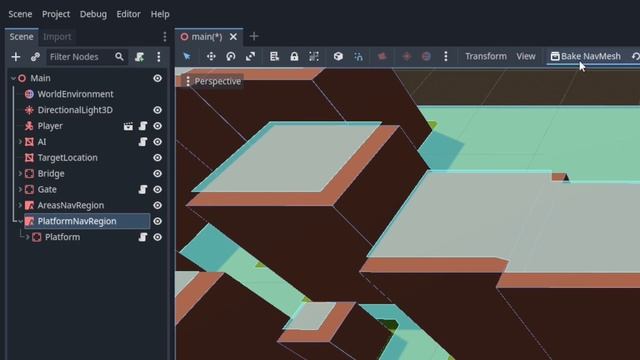Hide the DirectionalLight3D node
Screen dimensions: 640x360
[x=158, y=110]
